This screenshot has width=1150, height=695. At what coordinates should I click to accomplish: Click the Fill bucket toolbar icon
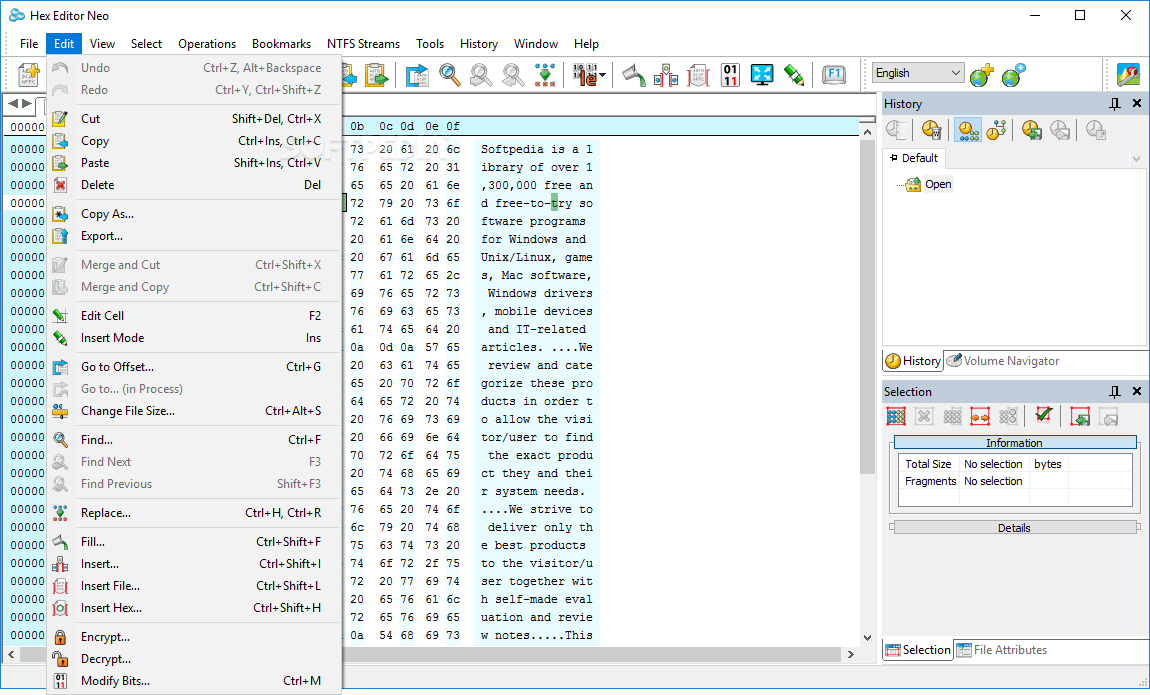(x=634, y=74)
